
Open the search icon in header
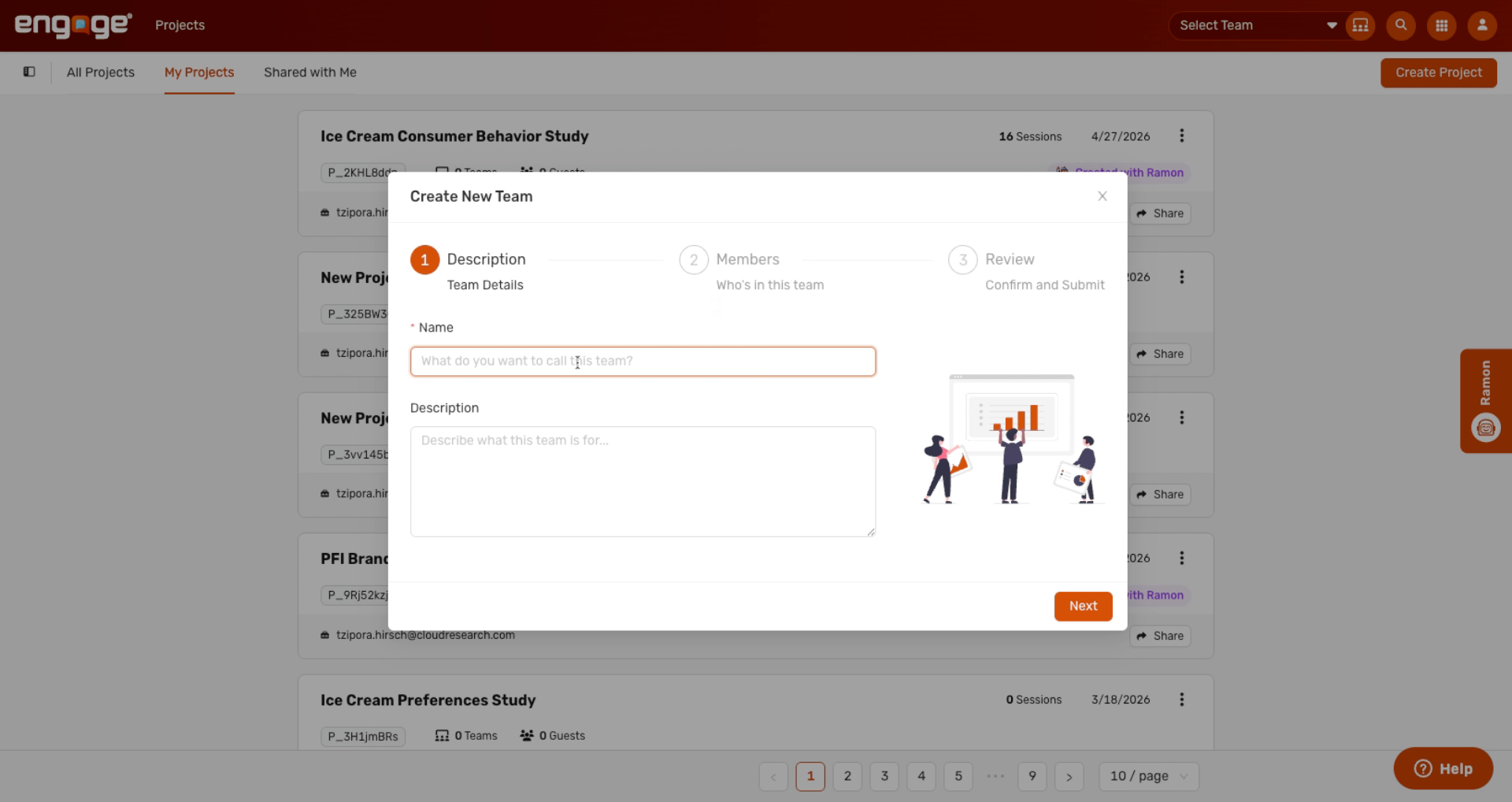coord(1401,25)
